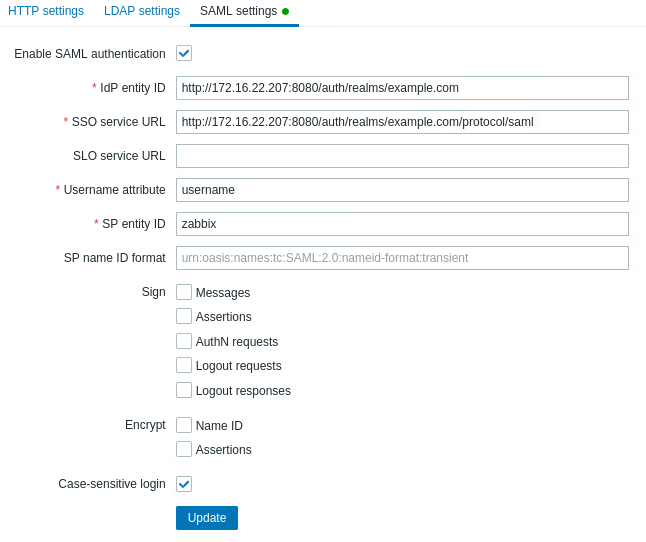The image size is (646, 542).
Task: Click the IdP entity ID field
Action: coord(402,88)
